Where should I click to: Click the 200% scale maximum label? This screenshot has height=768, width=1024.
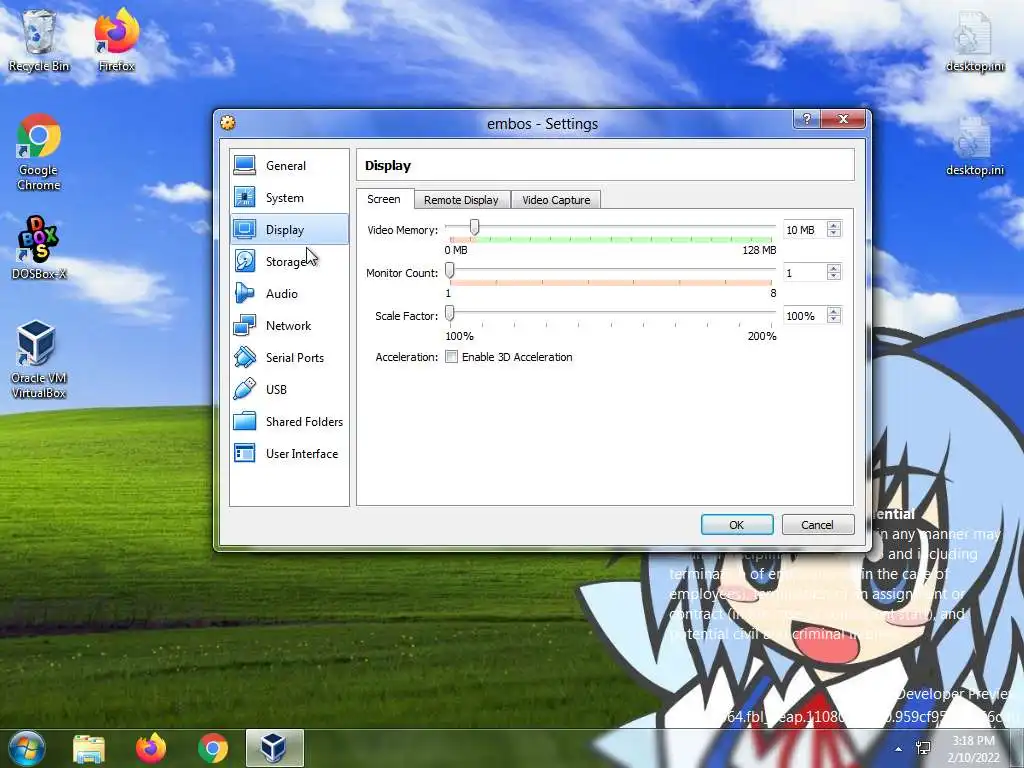click(x=761, y=336)
